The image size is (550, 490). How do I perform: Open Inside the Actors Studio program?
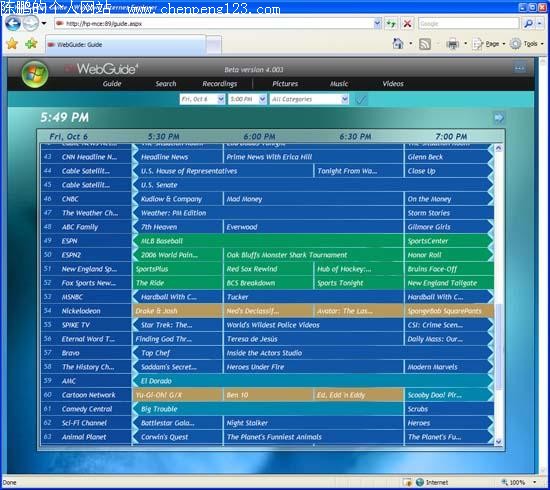[358, 353]
